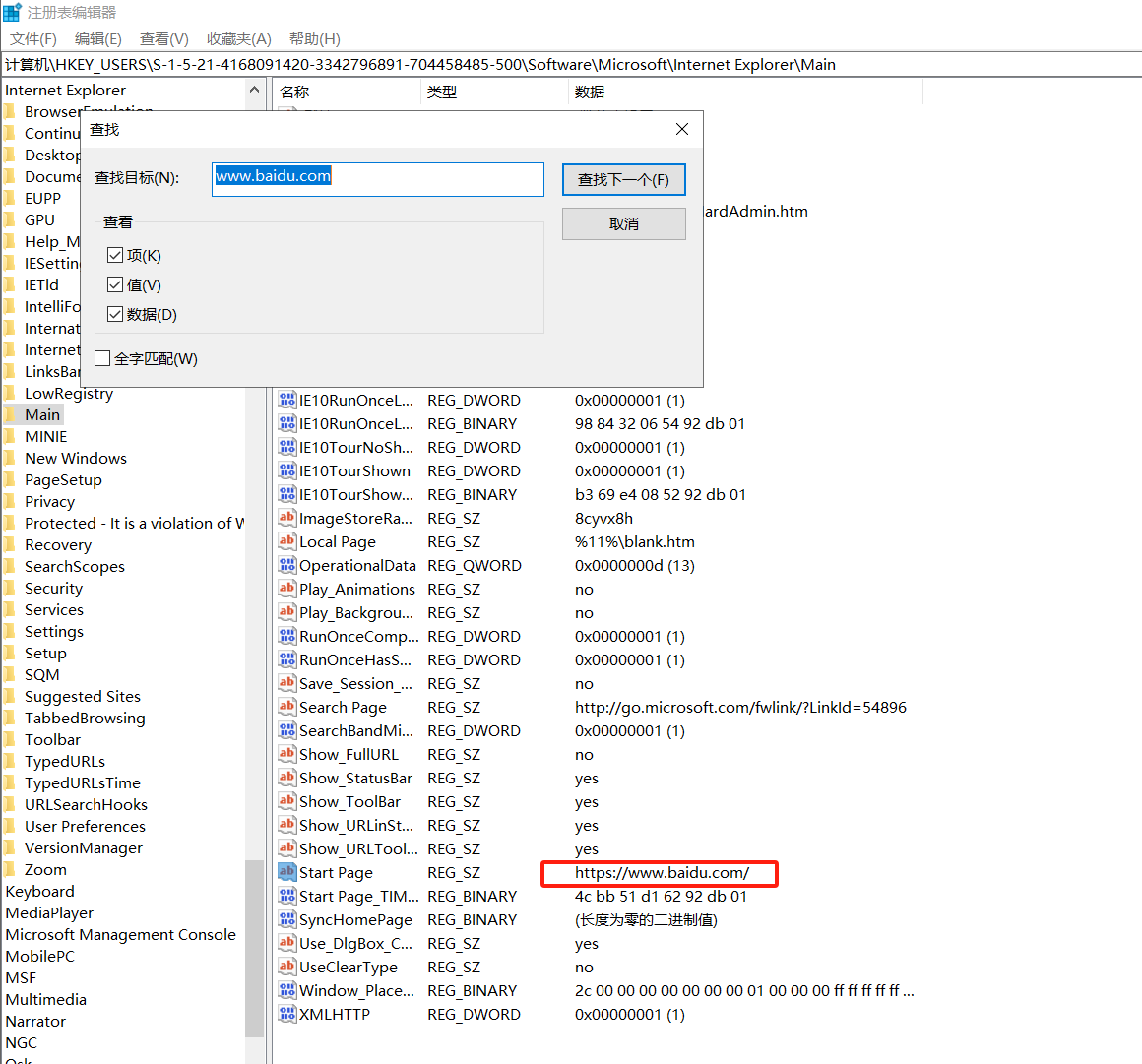Select the TypedURLs key in tree
Screen dimensions: 1142x1064
coord(65,761)
